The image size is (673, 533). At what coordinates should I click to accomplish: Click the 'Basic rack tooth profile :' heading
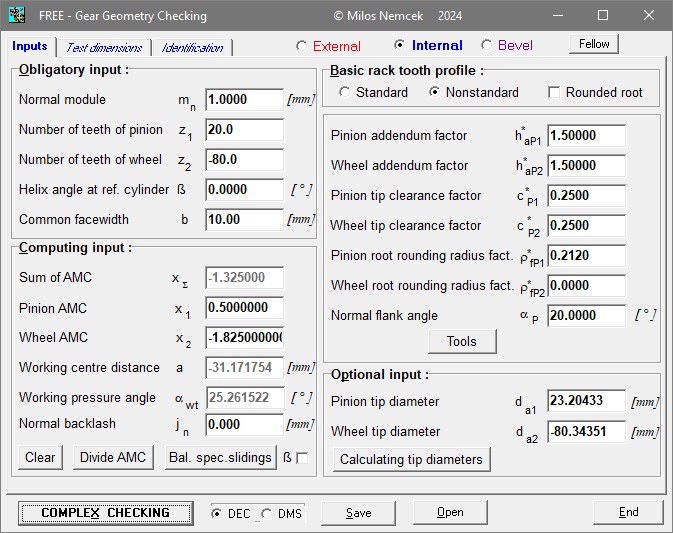point(407,70)
